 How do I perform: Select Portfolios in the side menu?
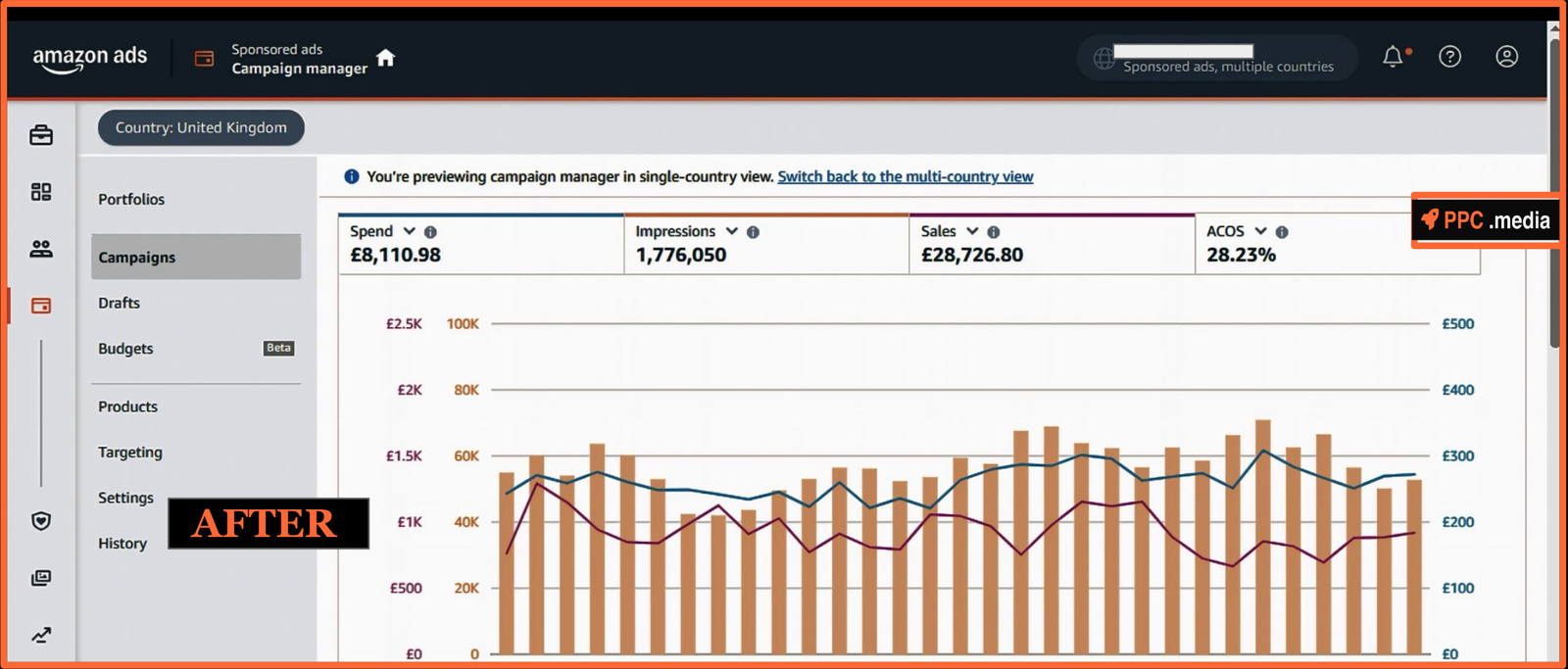pyautogui.click(x=131, y=199)
